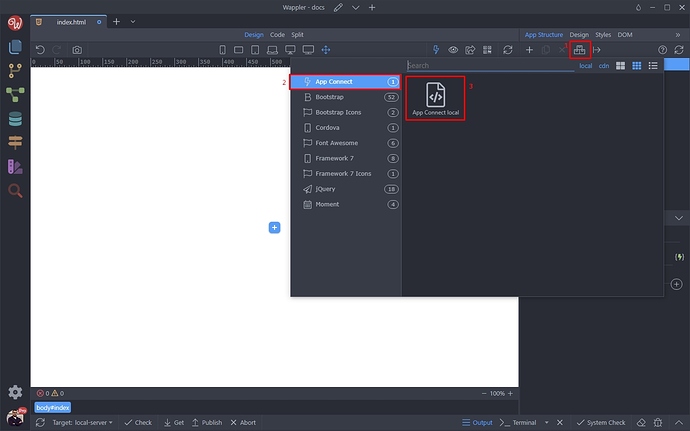Open the Search magnifier in sidebar
The height and width of the screenshot is (431, 690).
coord(15,191)
